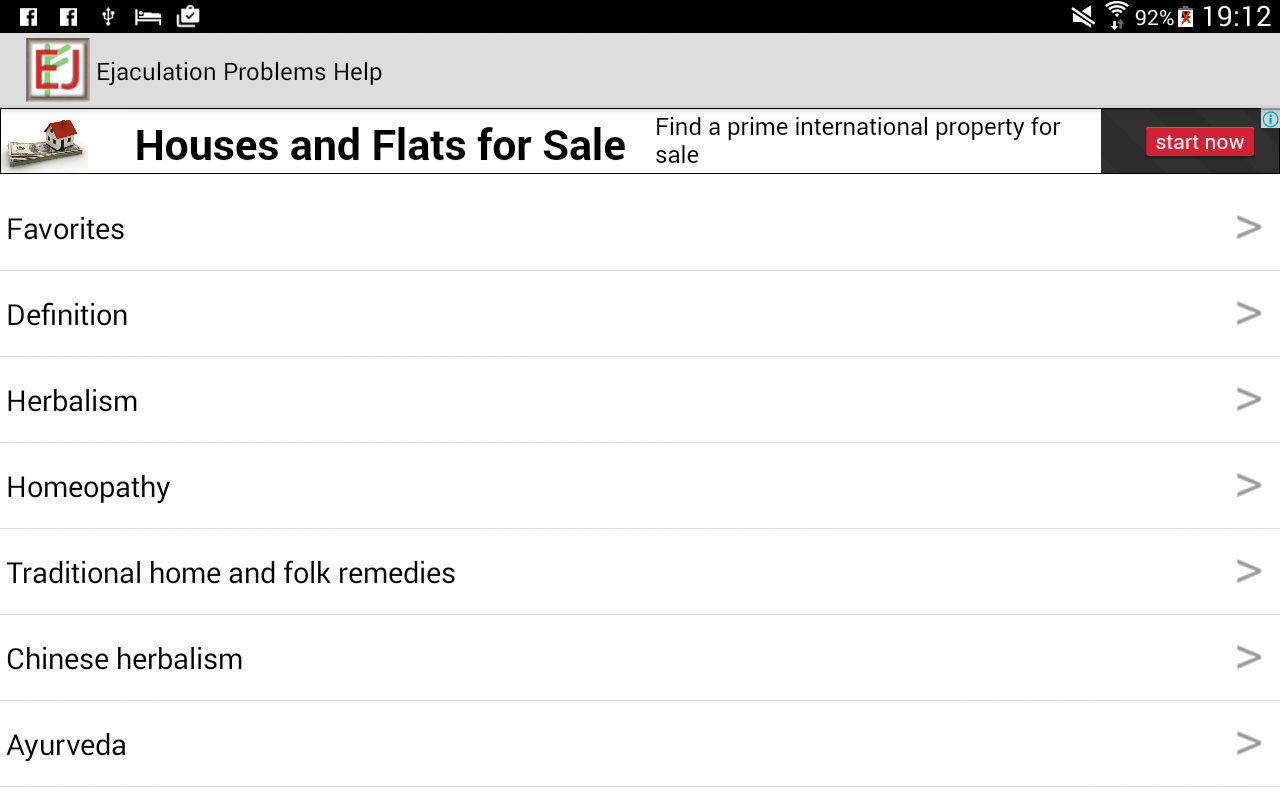The image size is (1280, 800).
Task: Open the Definition list entry
Action: tap(68, 315)
